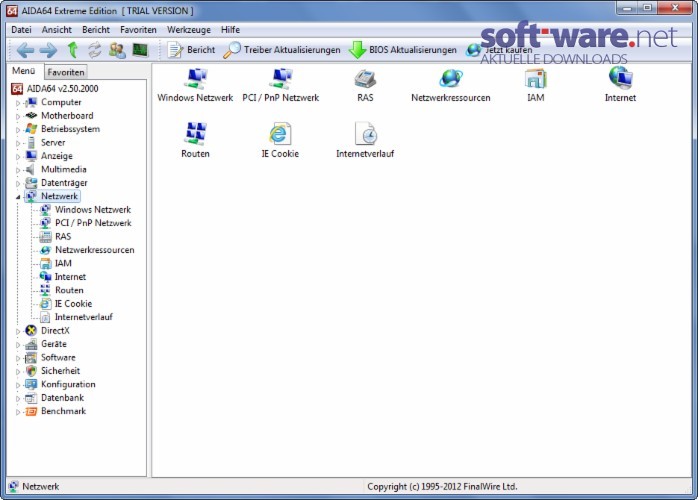Image resolution: width=698 pixels, height=500 pixels.
Task: Expand the Computer tree node
Action: coord(18,103)
